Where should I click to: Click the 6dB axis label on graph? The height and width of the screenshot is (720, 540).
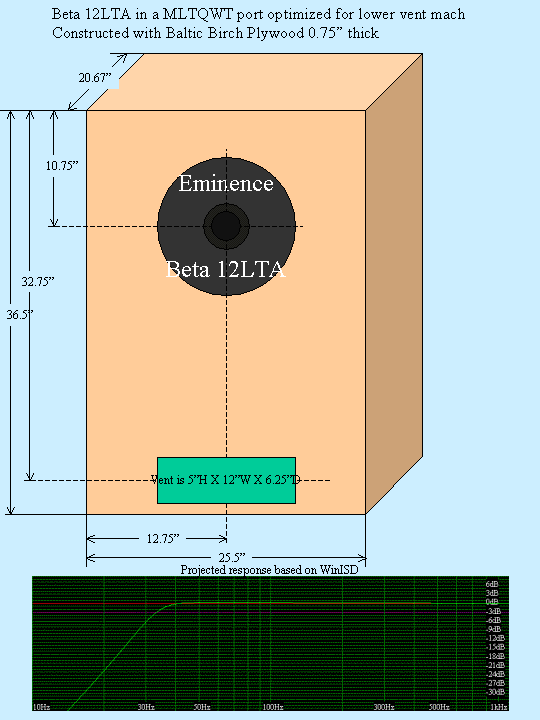[x=492, y=584]
